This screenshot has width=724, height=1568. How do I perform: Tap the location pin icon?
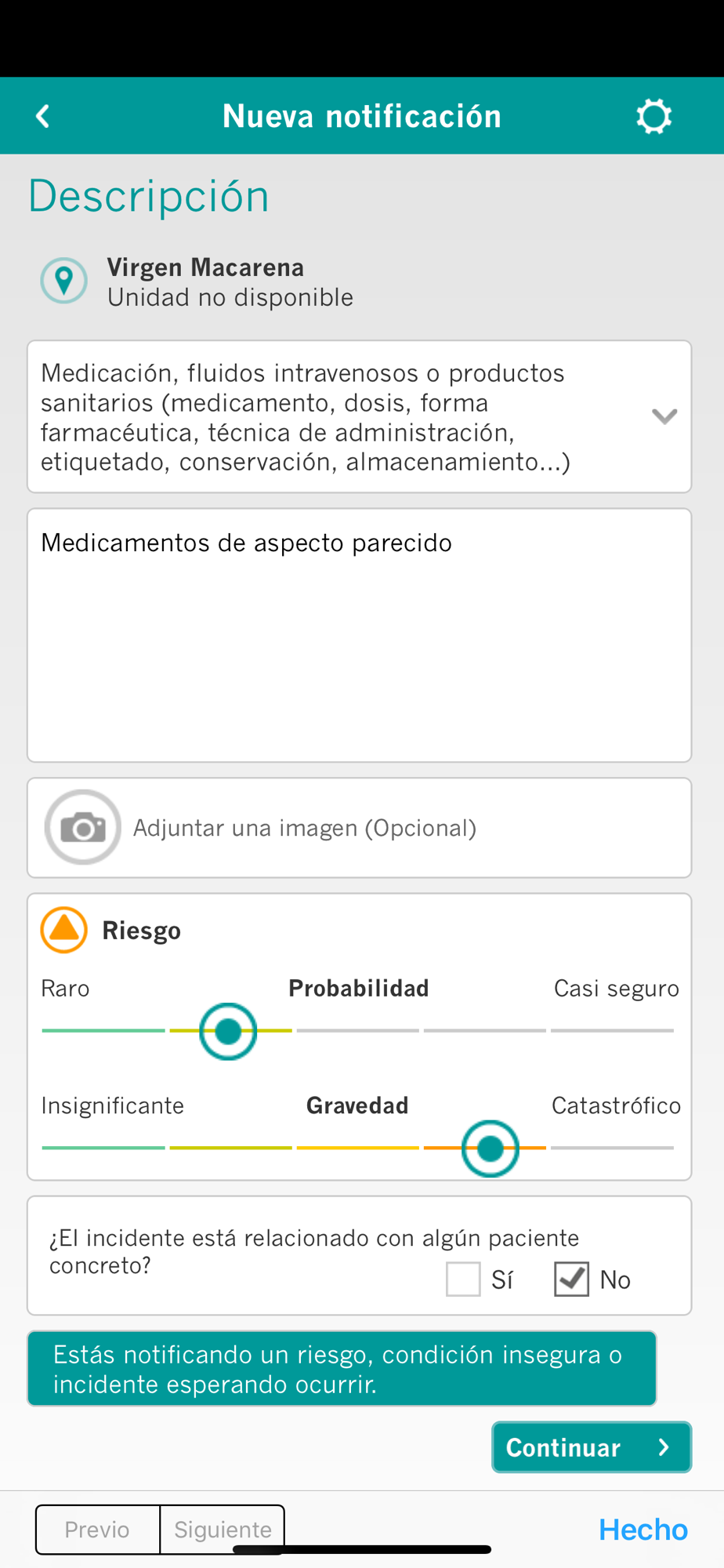coord(63,281)
